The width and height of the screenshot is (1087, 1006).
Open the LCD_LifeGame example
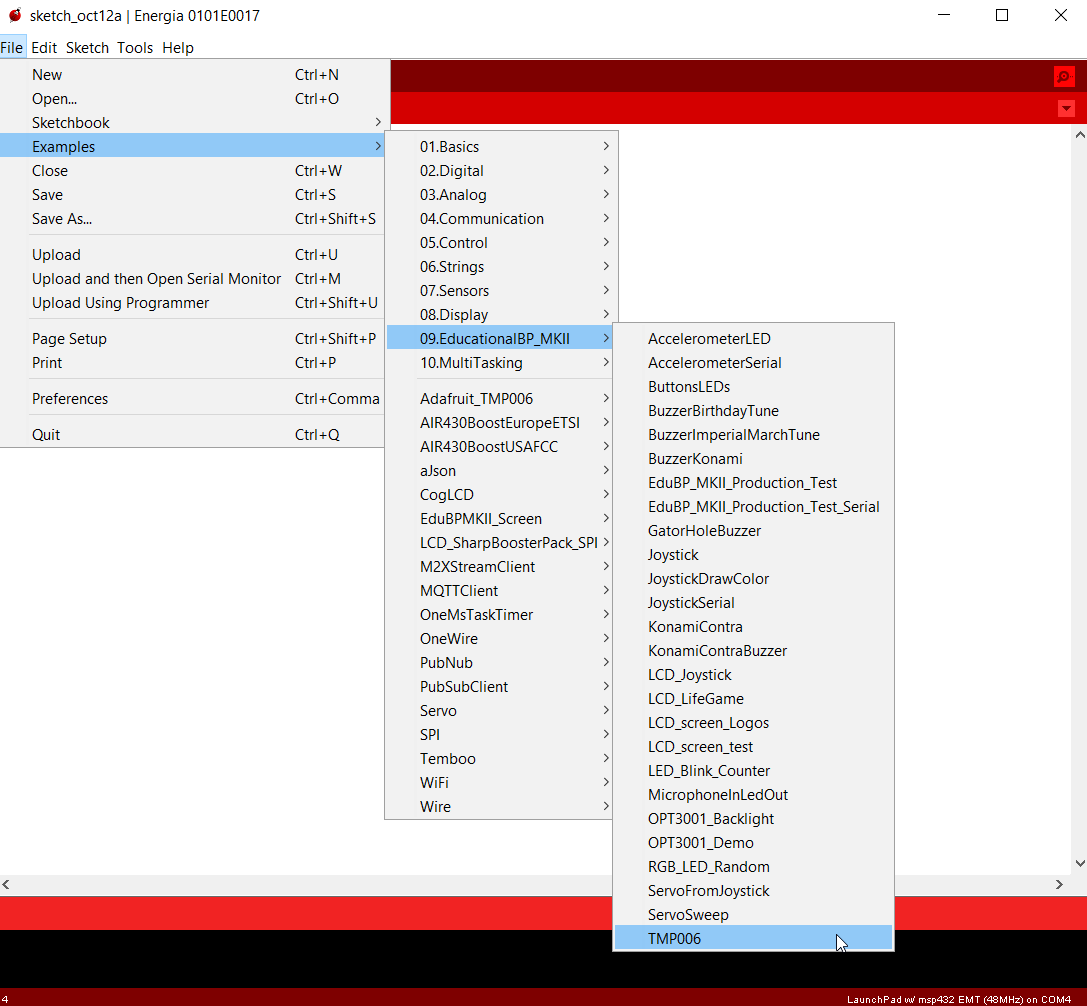point(754,699)
